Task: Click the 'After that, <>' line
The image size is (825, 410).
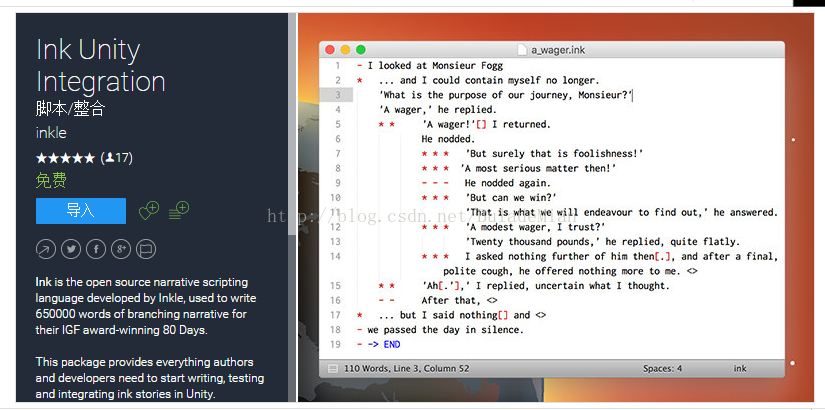Action: pos(459,301)
